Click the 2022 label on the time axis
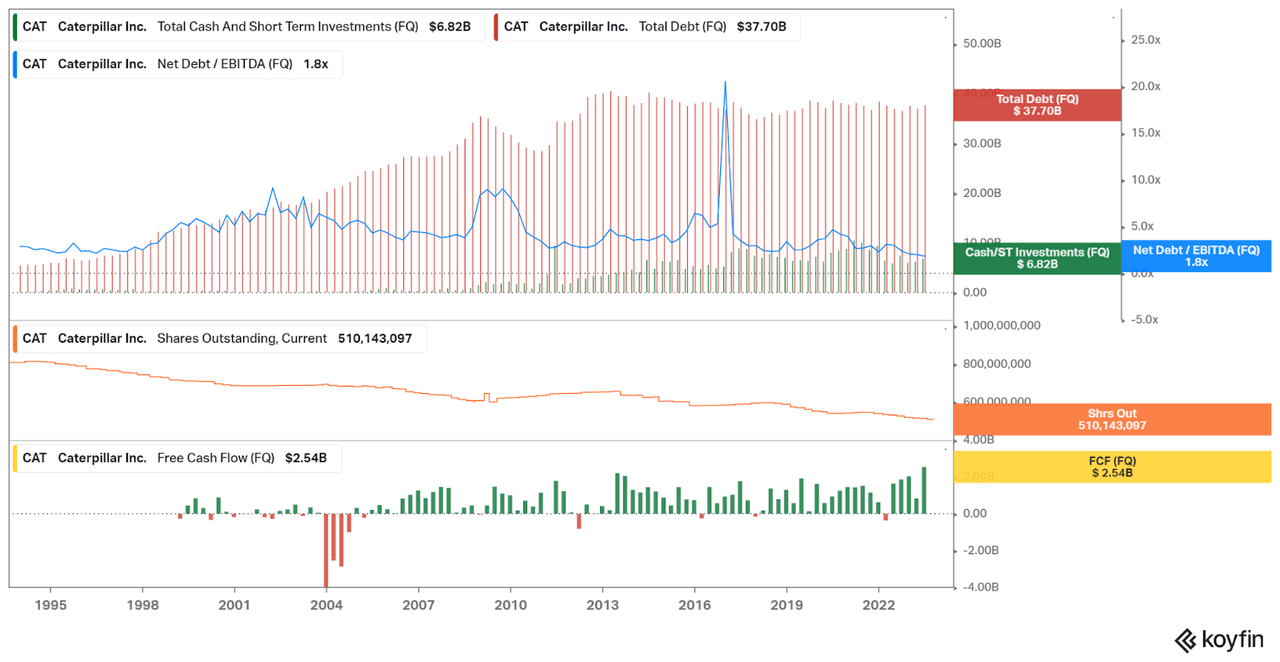Image resolution: width=1280 pixels, height=662 pixels. coord(878,605)
